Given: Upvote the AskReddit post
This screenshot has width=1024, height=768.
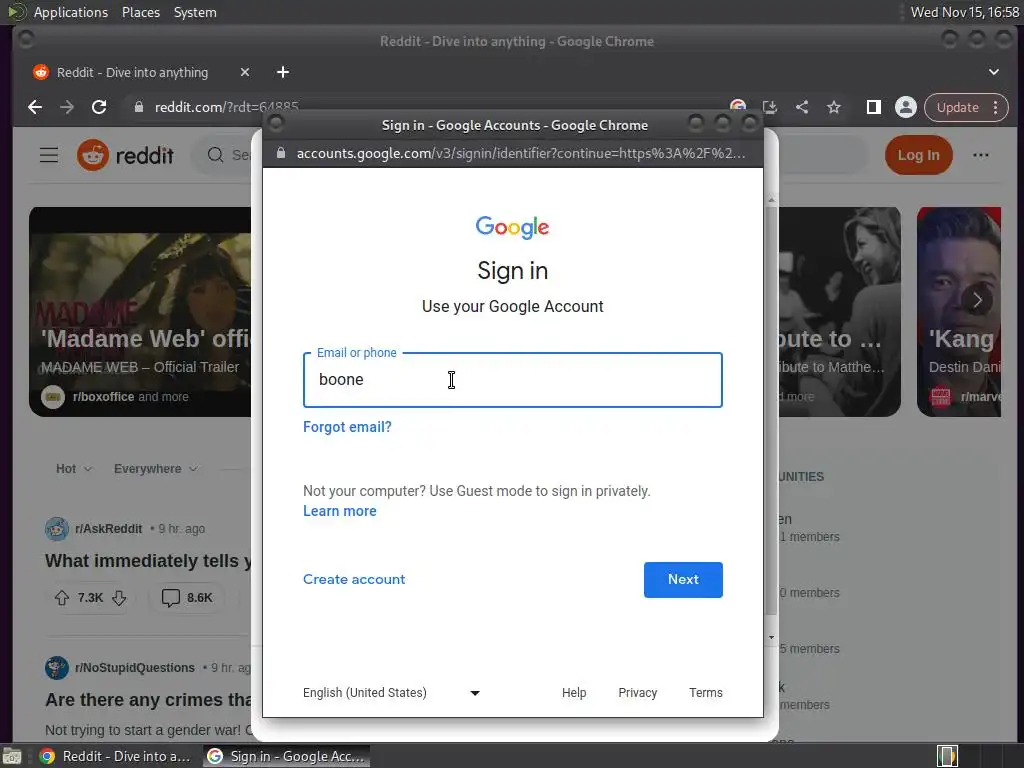Looking at the screenshot, I should pos(62,598).
